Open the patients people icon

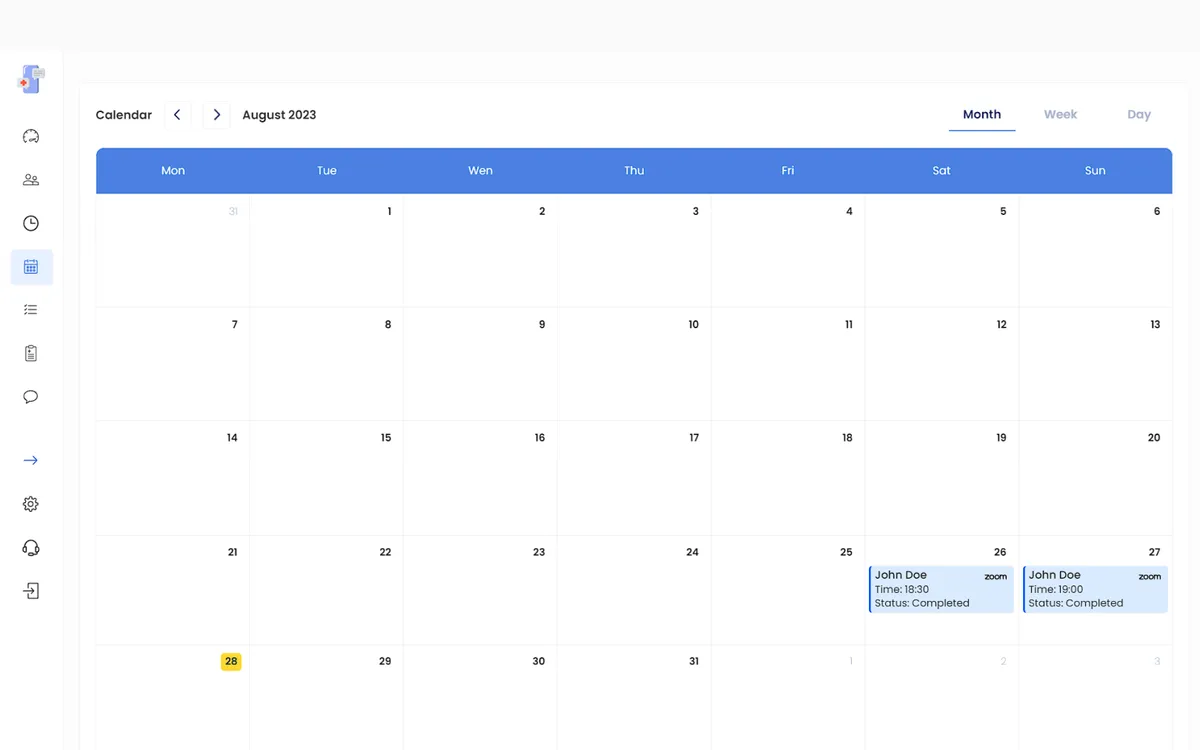click(31, 180)
